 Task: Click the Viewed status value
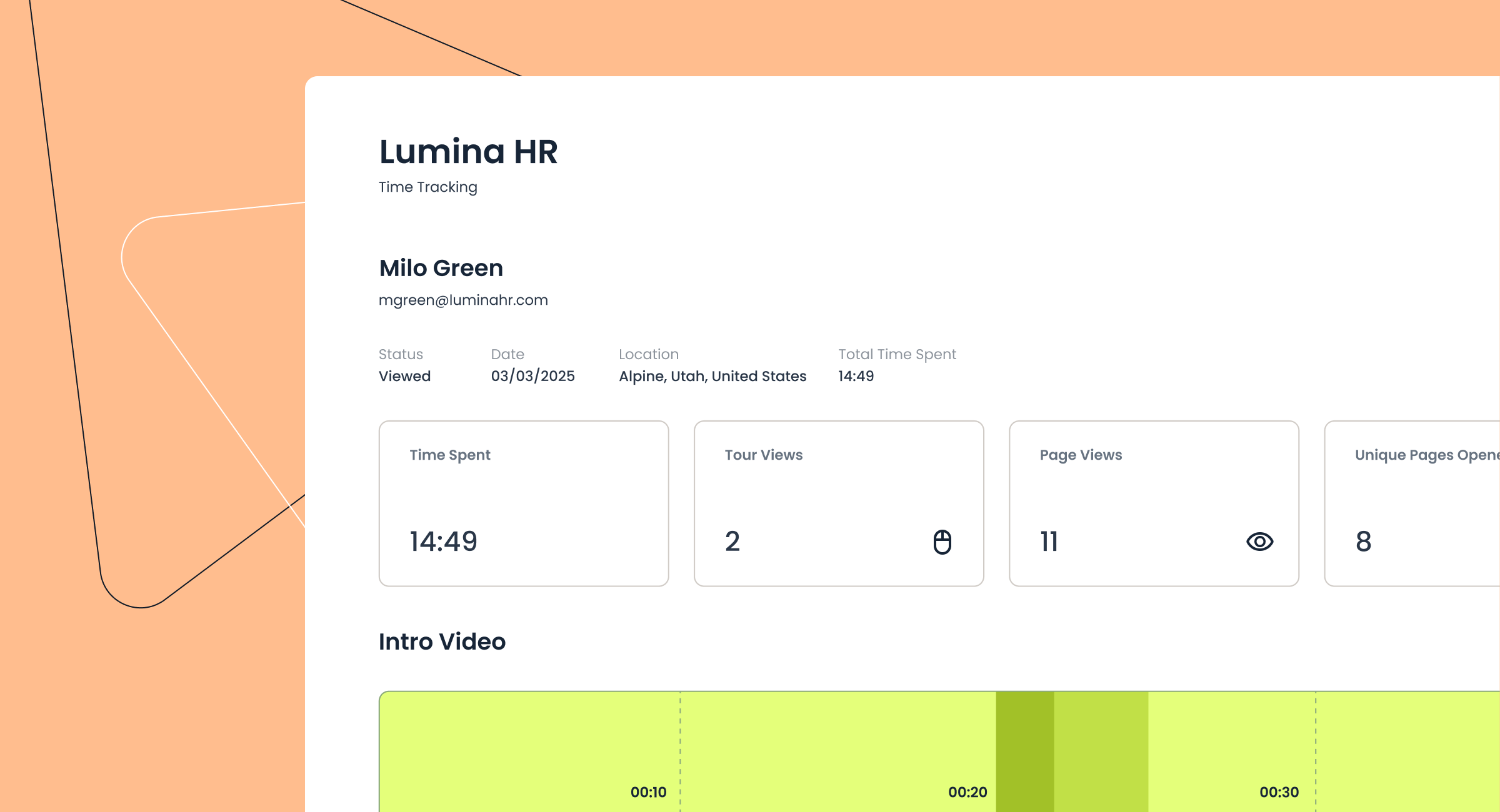tap(404, 376)
